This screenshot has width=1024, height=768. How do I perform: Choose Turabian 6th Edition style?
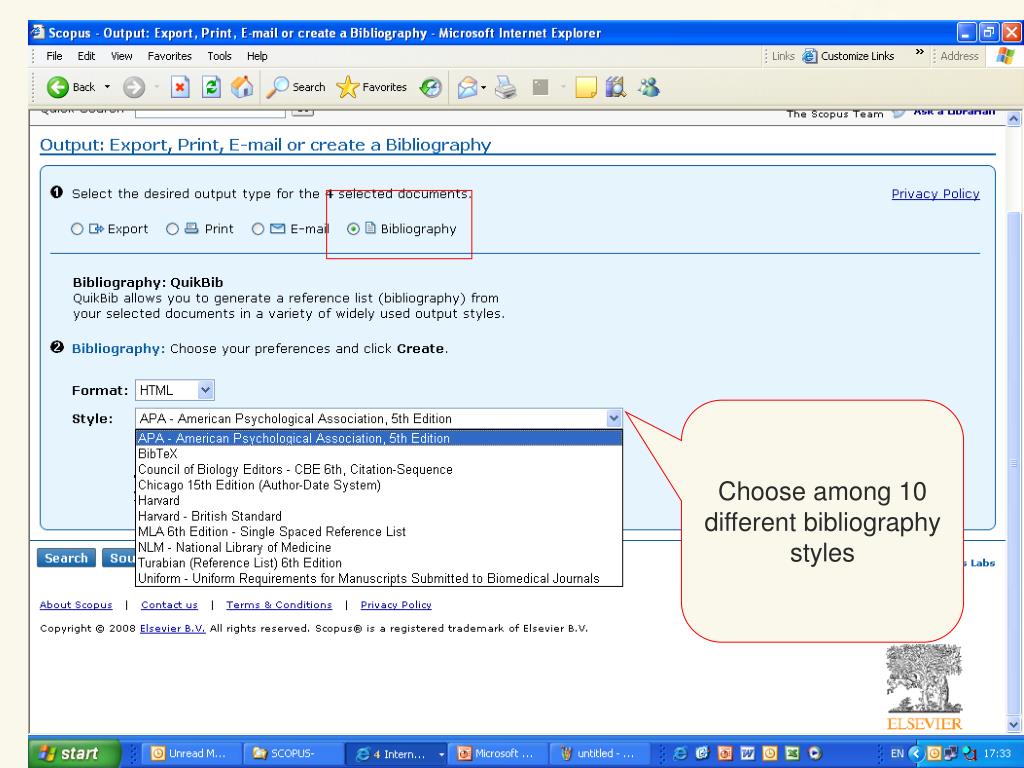(x=379, y=563)
